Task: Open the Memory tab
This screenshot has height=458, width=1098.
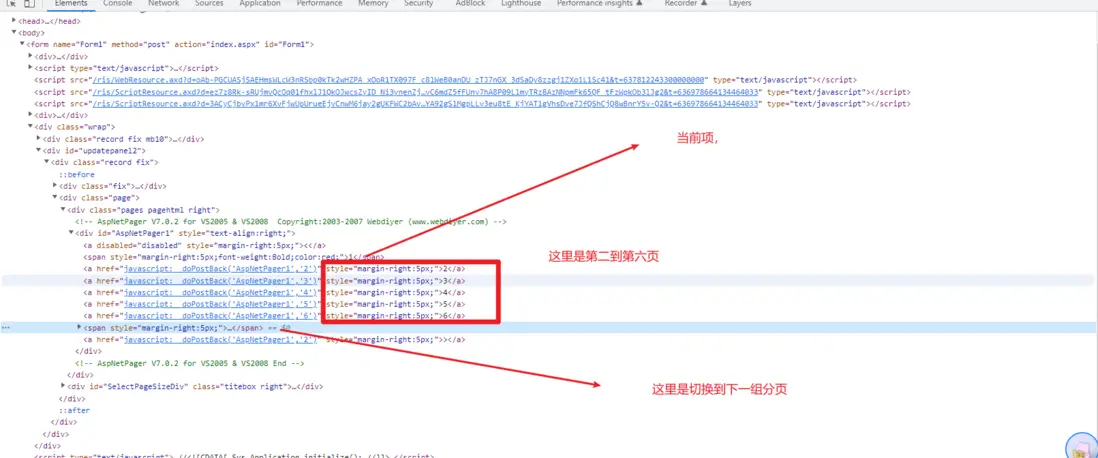Action: (373, 4)
